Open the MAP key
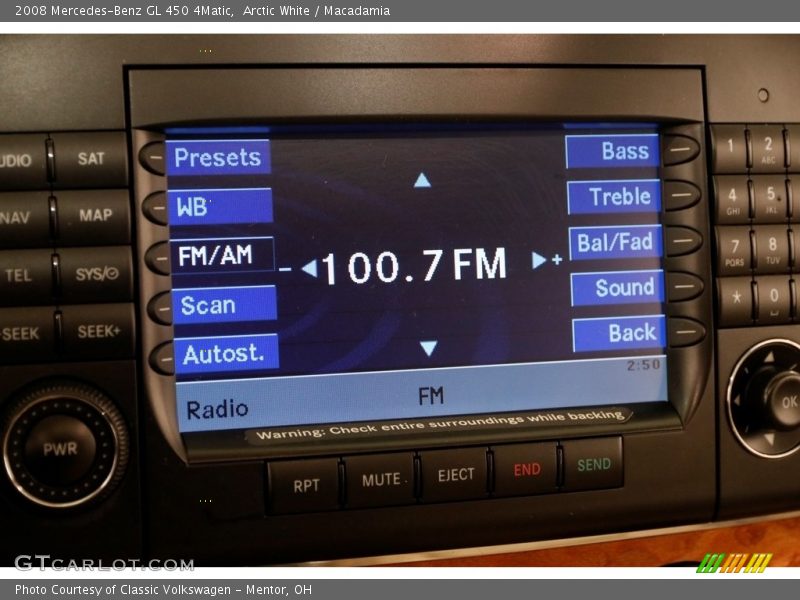This screenshot has height=600, width=800. [x=95, y=215]
